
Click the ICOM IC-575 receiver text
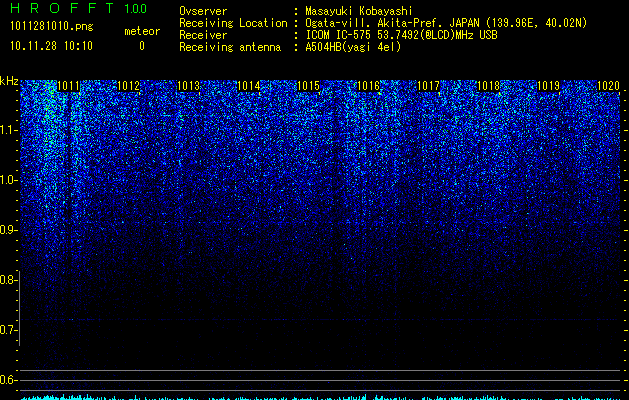(401, 35)
